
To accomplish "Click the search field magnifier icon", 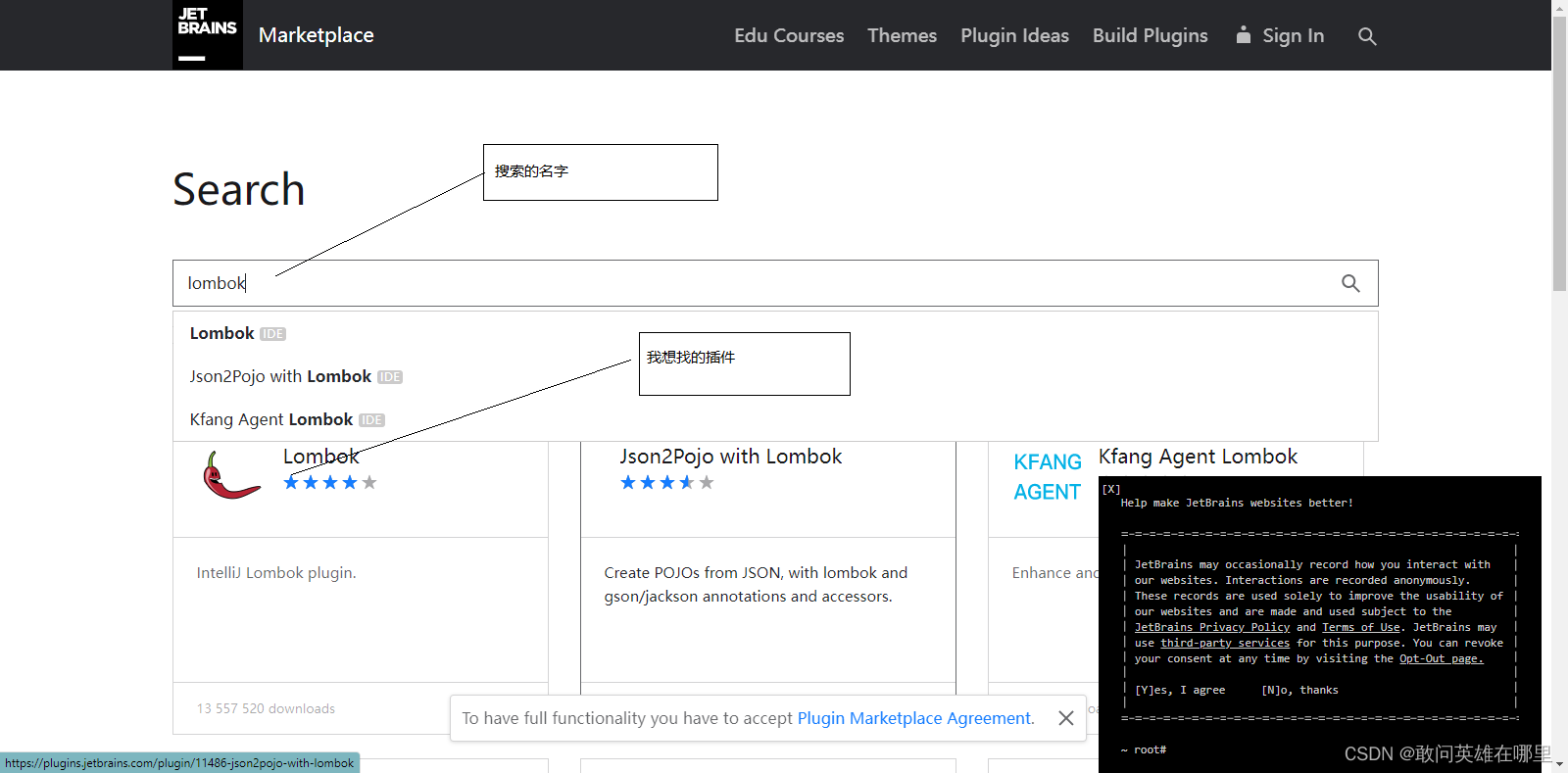I will click(1350, 283).
